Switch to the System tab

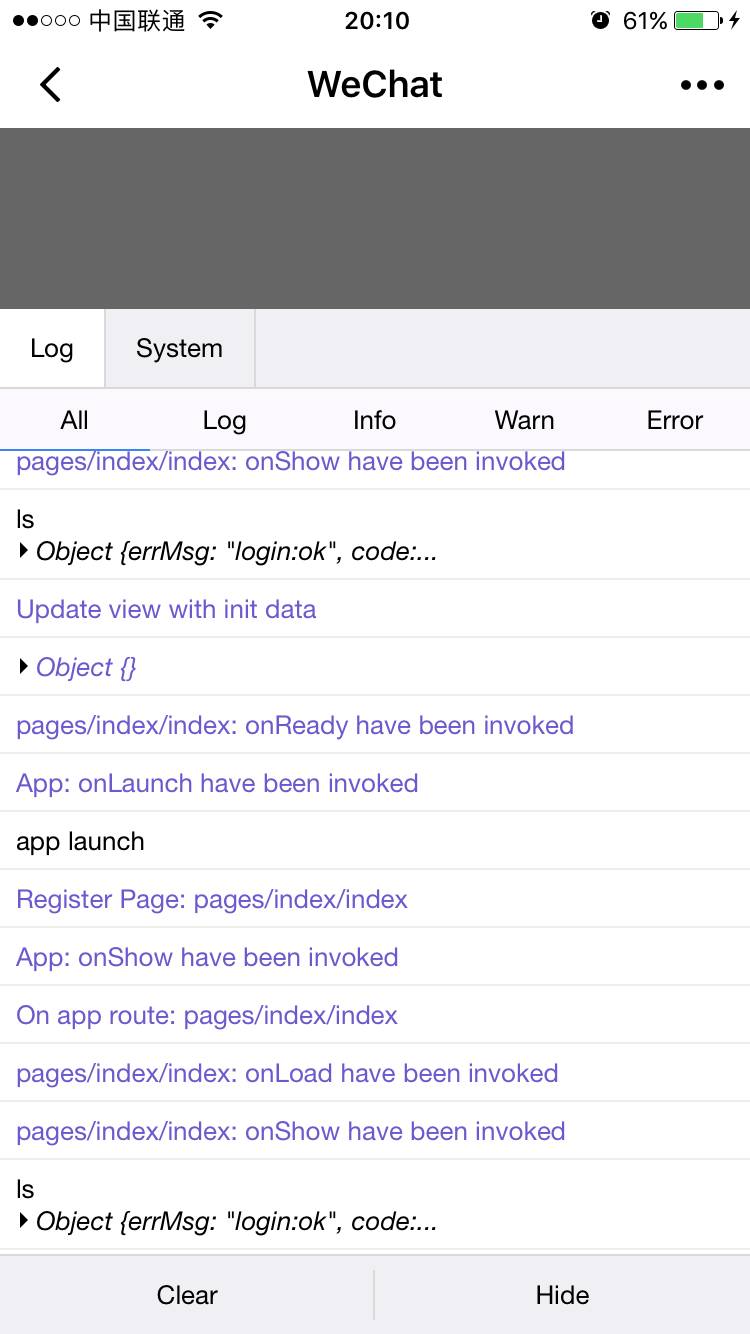180,348
